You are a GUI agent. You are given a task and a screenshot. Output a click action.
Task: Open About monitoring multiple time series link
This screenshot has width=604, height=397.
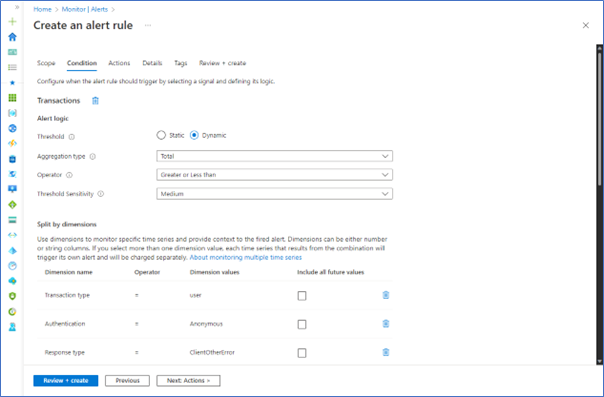[246, 257]
